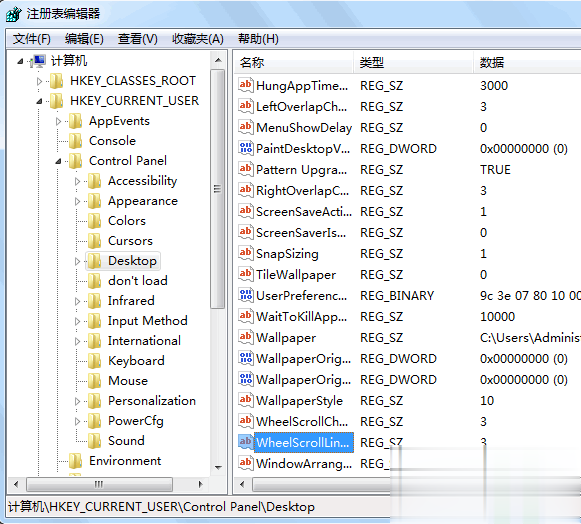This screenshot has height=524, width=581.
Task: Click the WallpaperStyle string value icon
Action: pos(246,400)
